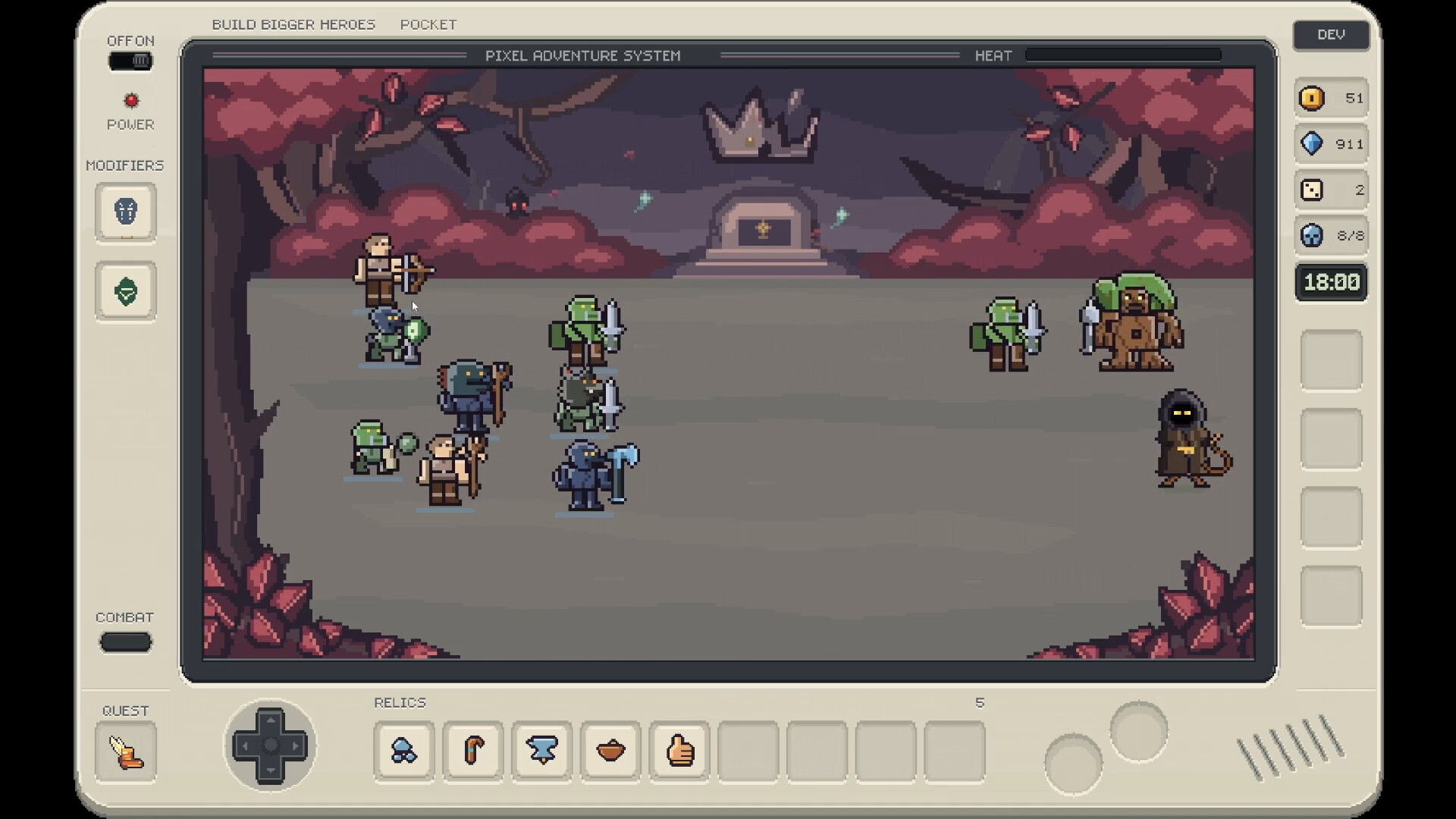
Task: Open the skull mask modifier
Action: pyautogui.click(x=126, y=212)
